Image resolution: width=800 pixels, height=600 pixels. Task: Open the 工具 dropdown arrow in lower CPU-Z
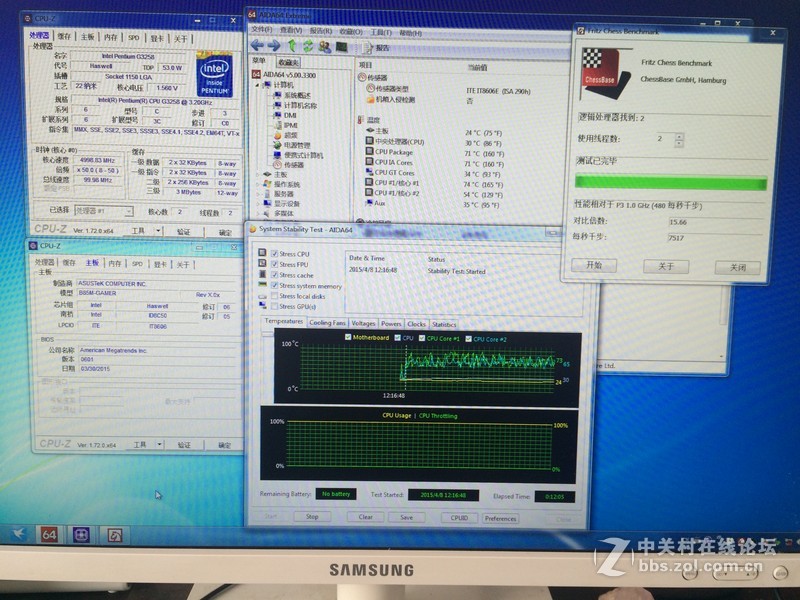(x=160, y=444)
